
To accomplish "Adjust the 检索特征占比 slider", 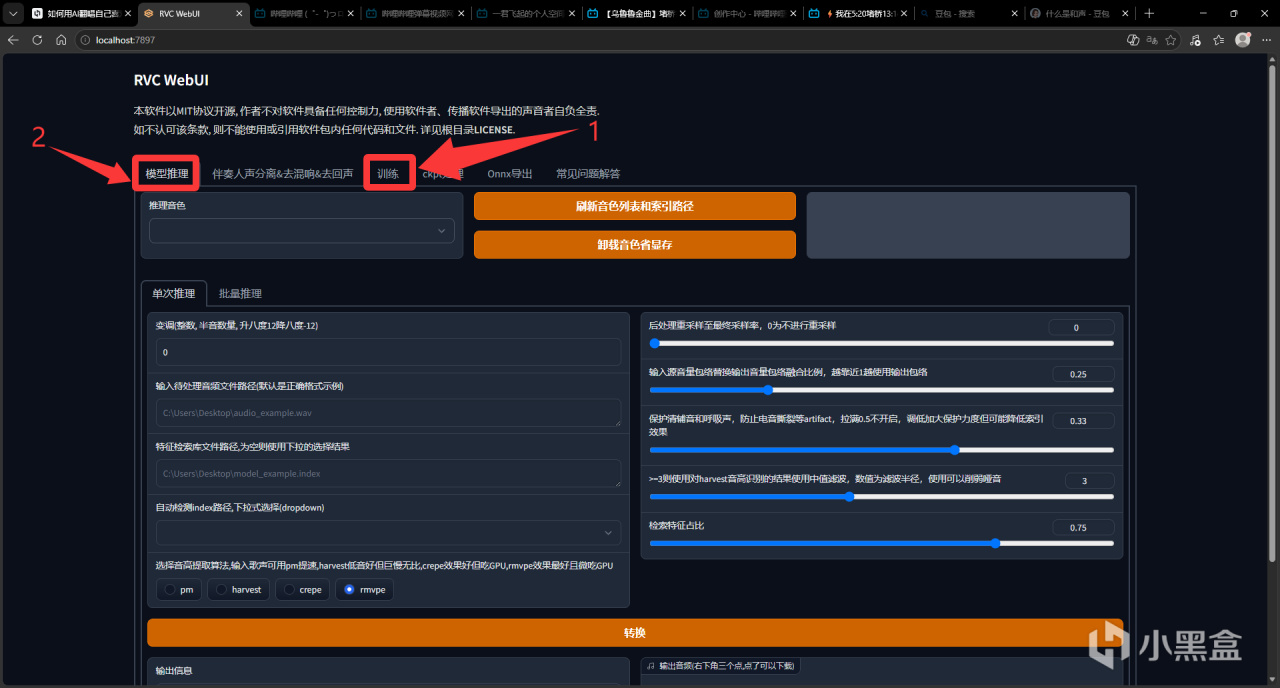I will point(881,543).
